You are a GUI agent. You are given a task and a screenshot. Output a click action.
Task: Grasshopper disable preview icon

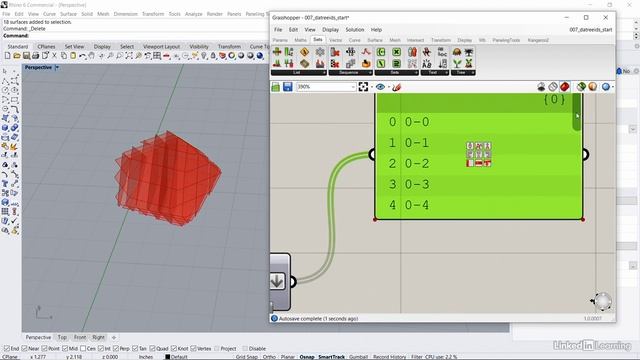[x=541, y=87]
